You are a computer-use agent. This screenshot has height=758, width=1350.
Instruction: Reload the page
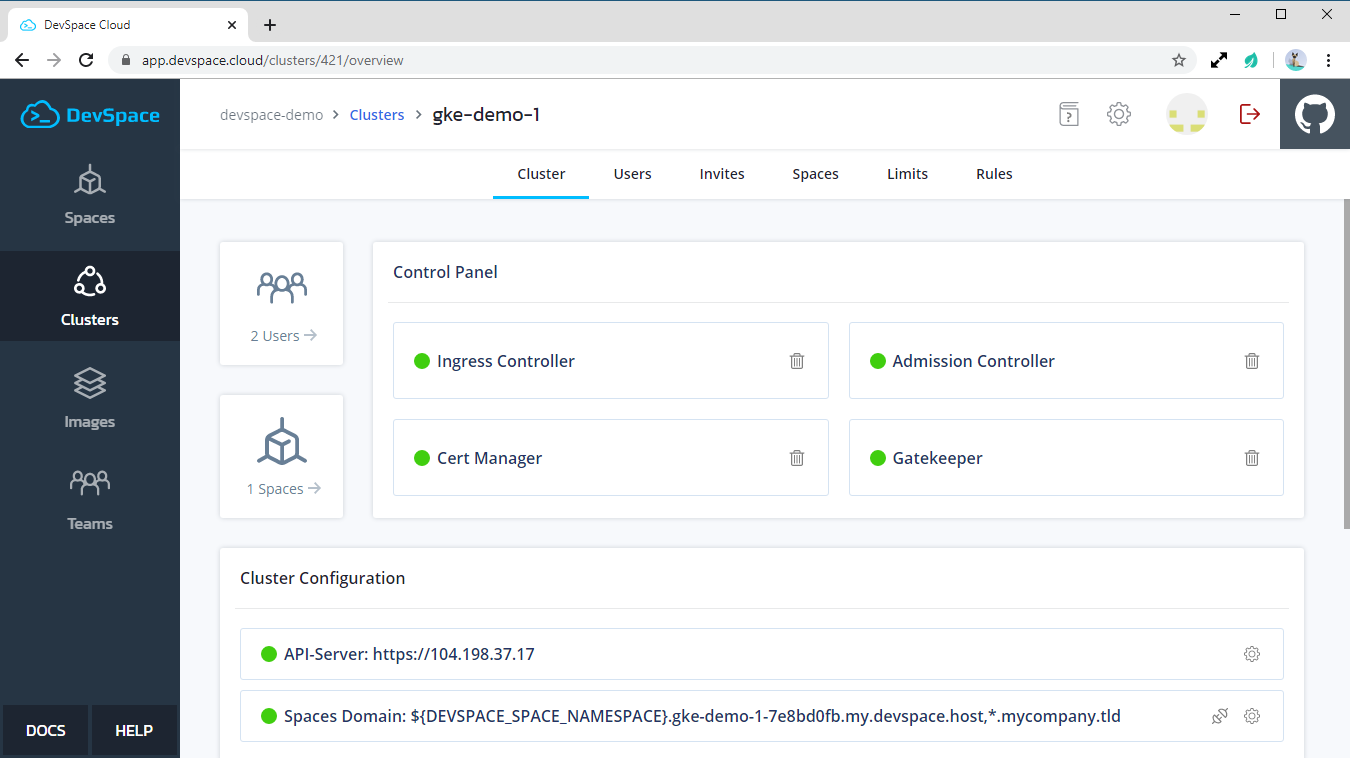click(88, 60)
